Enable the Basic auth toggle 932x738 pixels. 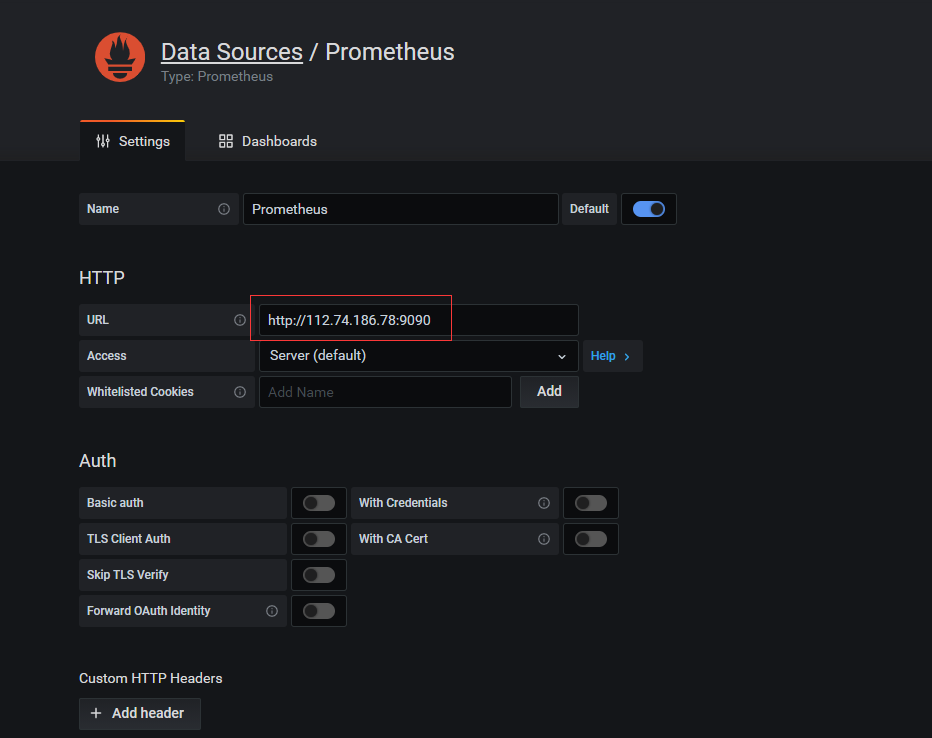[x=319, y=503]
